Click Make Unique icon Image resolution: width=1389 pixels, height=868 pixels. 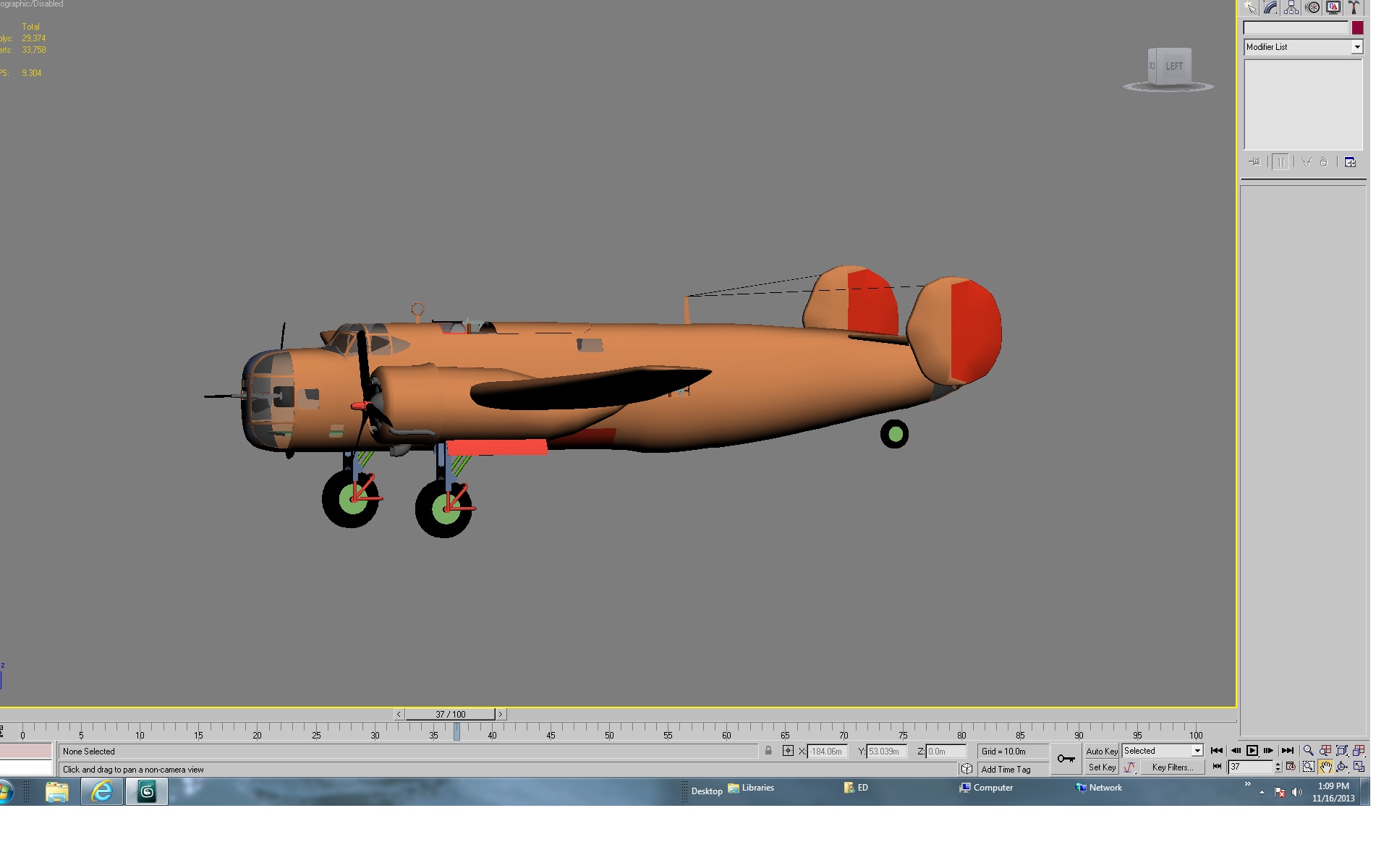click(x=1307, y=162)
